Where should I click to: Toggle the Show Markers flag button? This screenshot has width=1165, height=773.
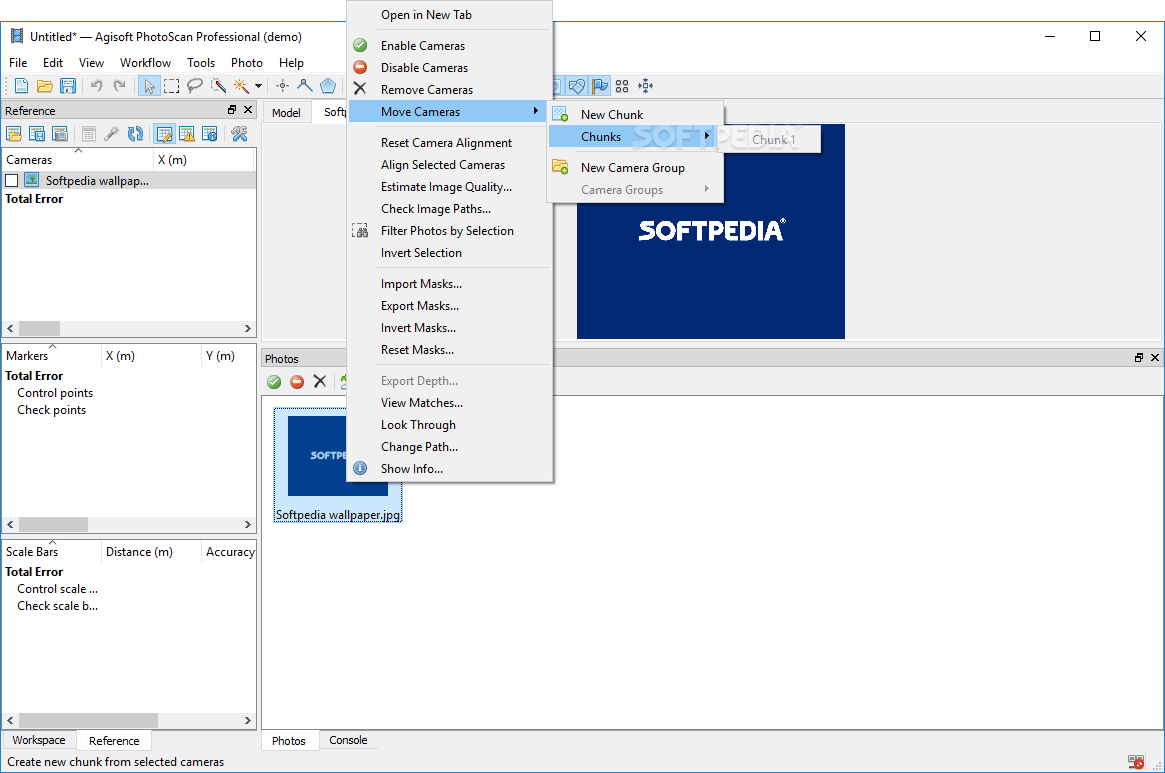(599, 86)
